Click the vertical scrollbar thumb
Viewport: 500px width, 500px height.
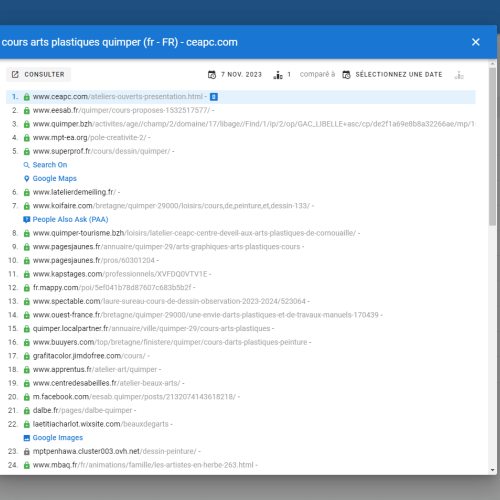tap(493, 147)
